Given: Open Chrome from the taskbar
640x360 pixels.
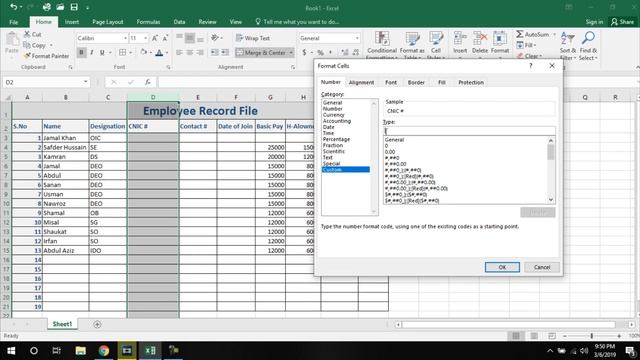Looking at the screenshot, I should pyautogui.click(x=104, y=351).
